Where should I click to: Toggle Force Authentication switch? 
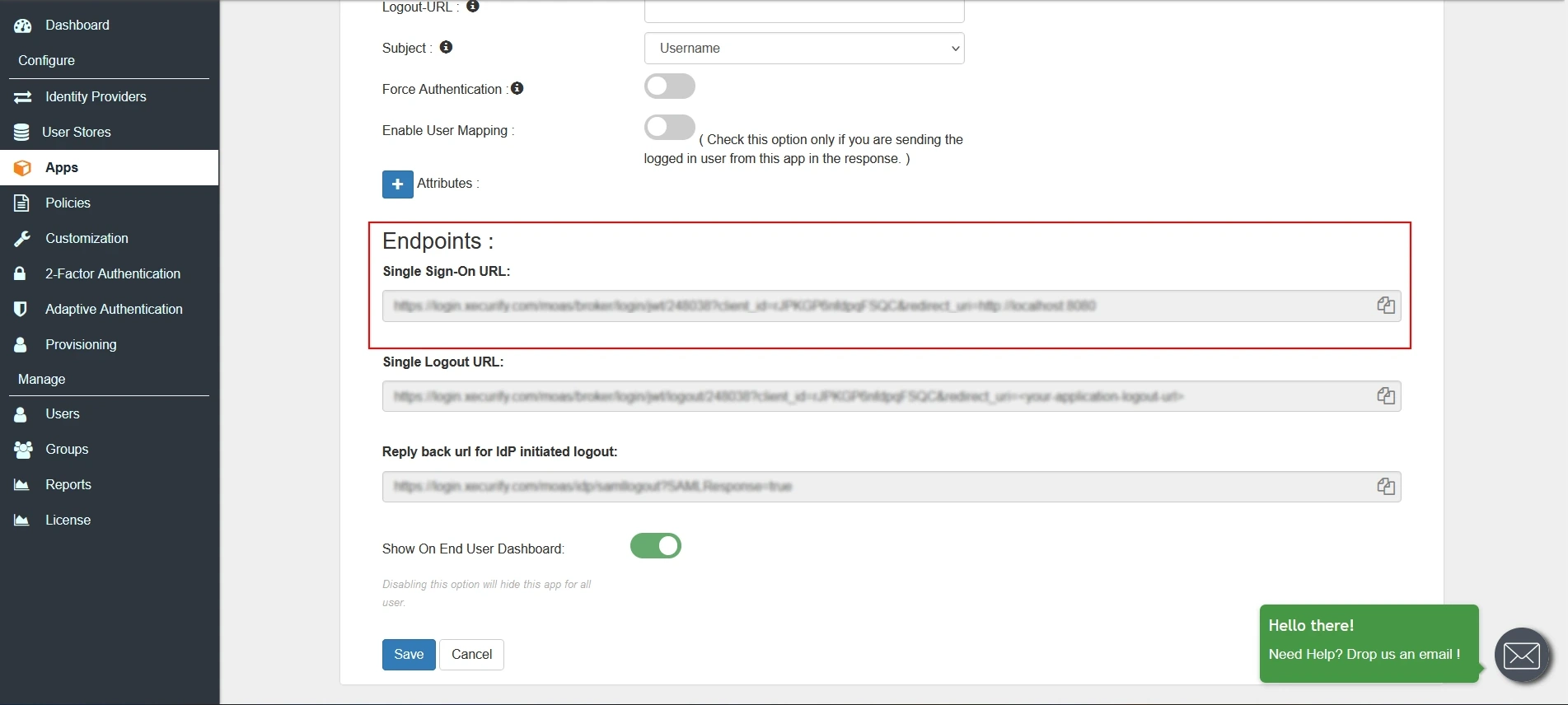670,86
